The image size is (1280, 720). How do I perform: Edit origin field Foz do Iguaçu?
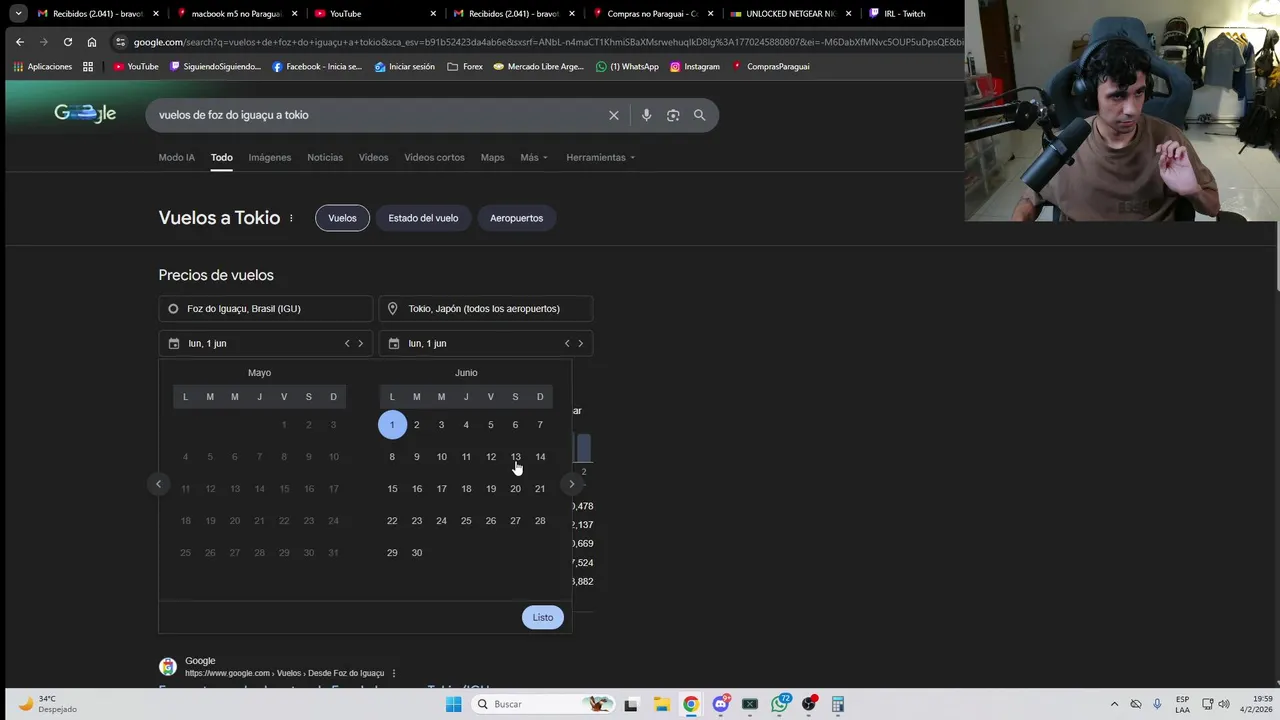pyautogui.click(x=265, y=309)
